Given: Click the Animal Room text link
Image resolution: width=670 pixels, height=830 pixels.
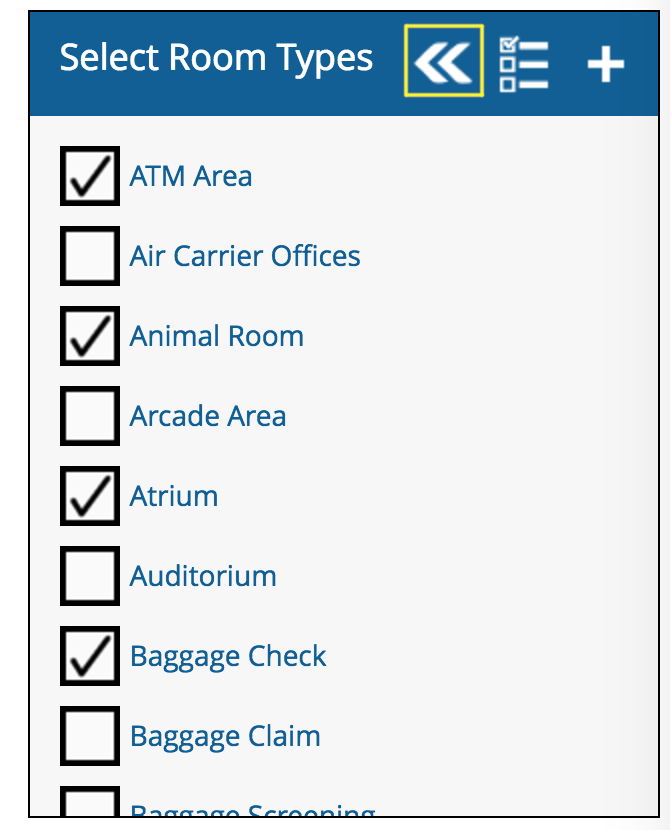Looking at the screenshot, I should point(217,336).
